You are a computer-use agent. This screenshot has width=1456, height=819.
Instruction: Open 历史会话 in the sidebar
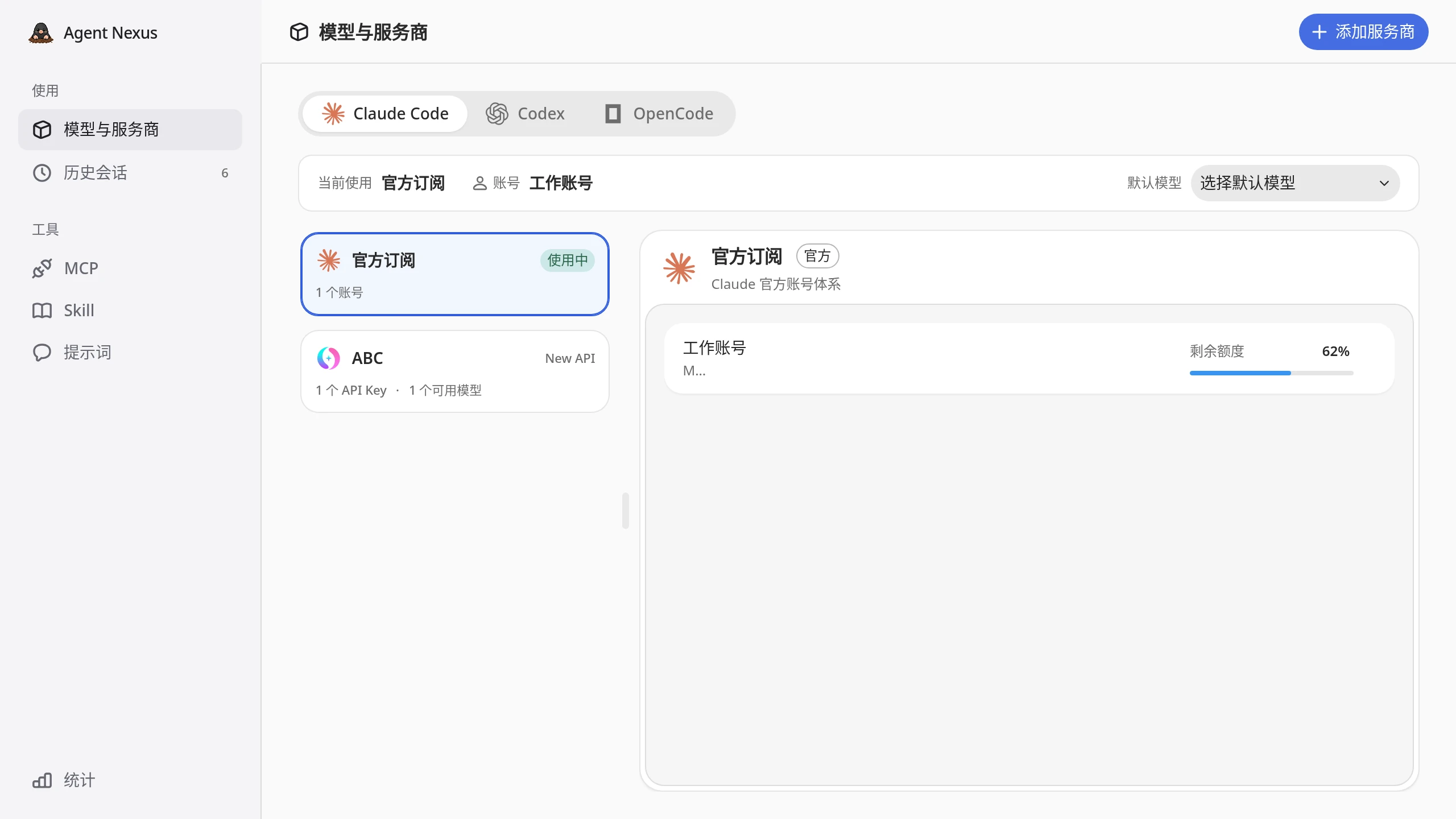(130, 173)
